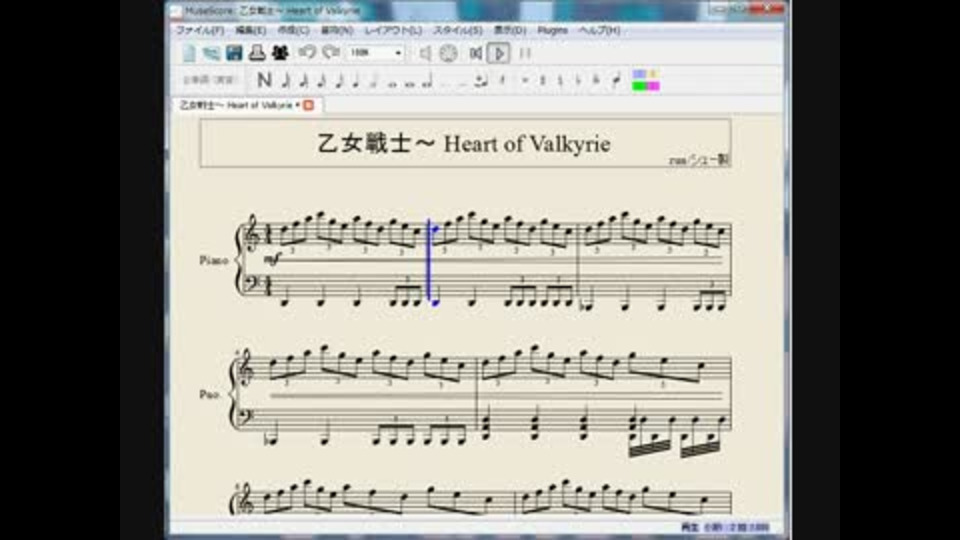Screen dimensions: 960x540
Task: Select the voice 2 swatch right of blue
Action: tap(653, 74)
